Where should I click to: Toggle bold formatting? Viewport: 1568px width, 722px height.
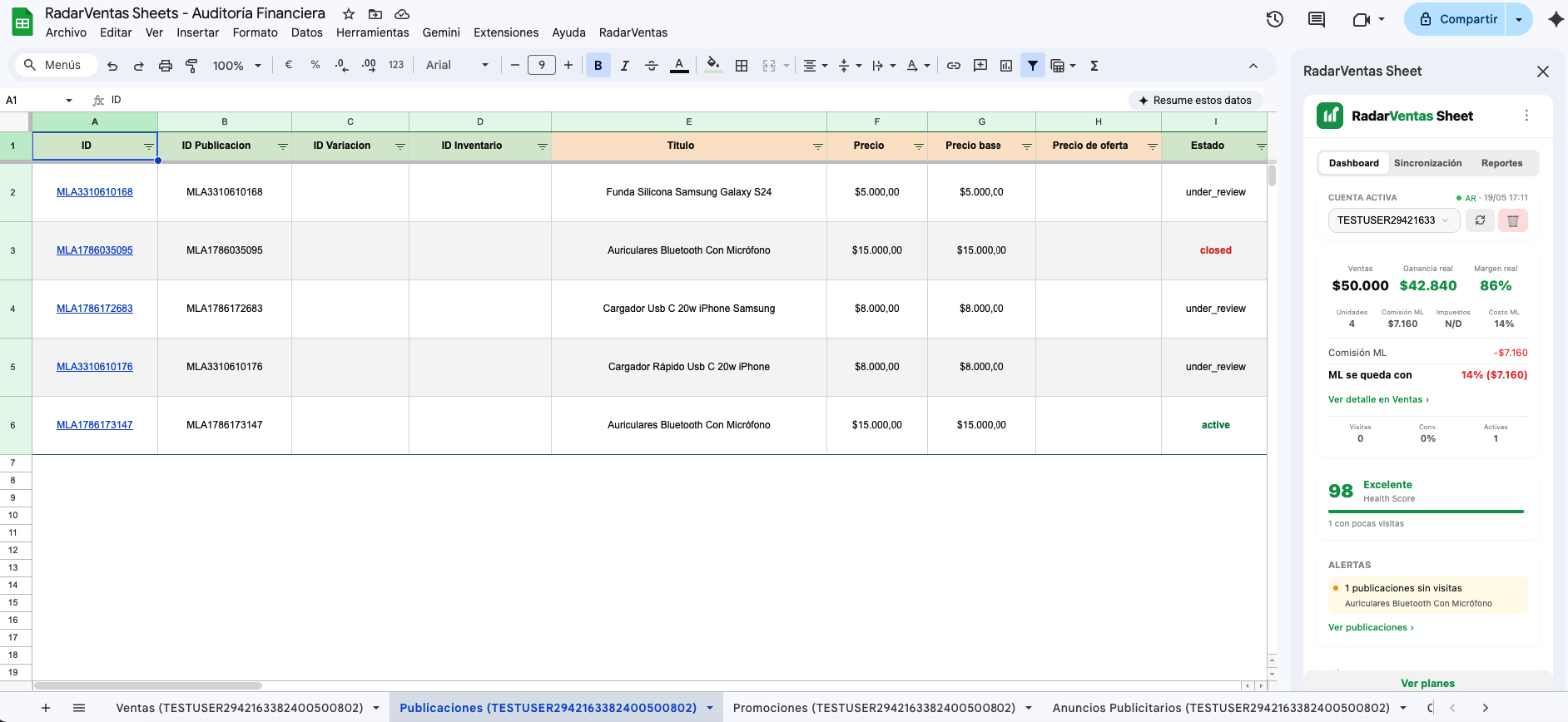(598, 65)
